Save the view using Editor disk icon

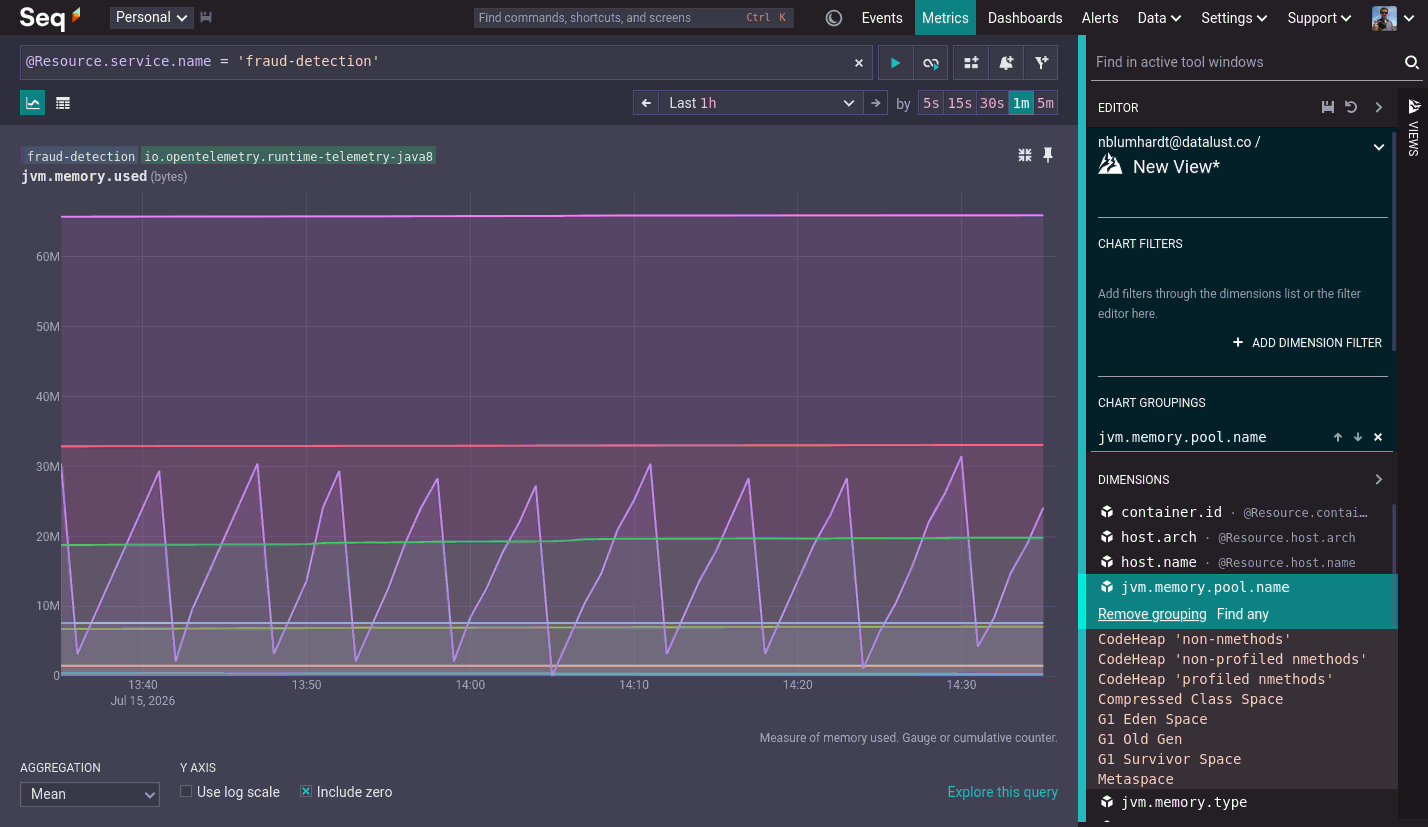click(x=1328, y=107)
